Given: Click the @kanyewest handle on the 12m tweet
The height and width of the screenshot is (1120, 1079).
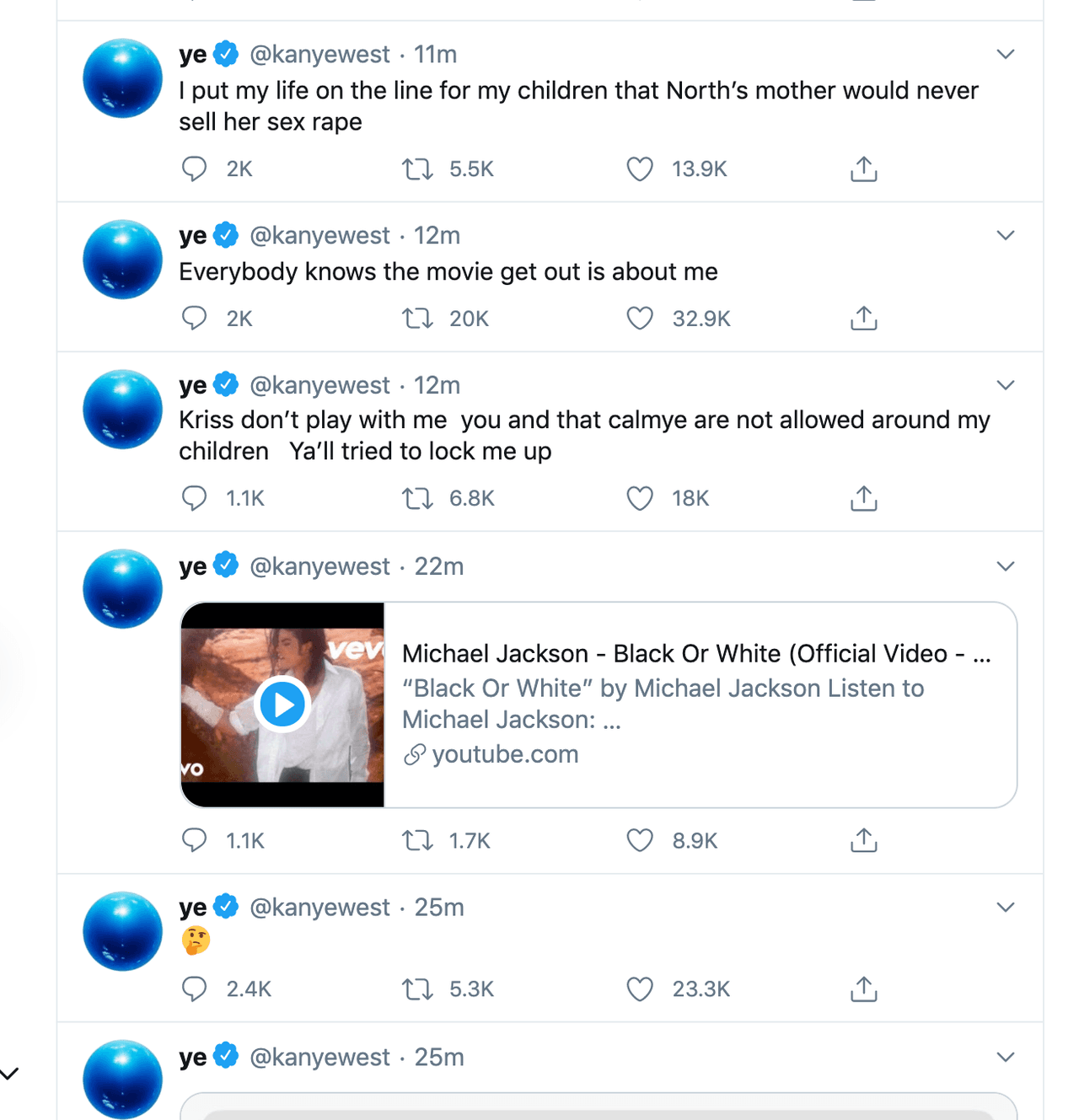Looking at the screenshot, I should [319, 235].
